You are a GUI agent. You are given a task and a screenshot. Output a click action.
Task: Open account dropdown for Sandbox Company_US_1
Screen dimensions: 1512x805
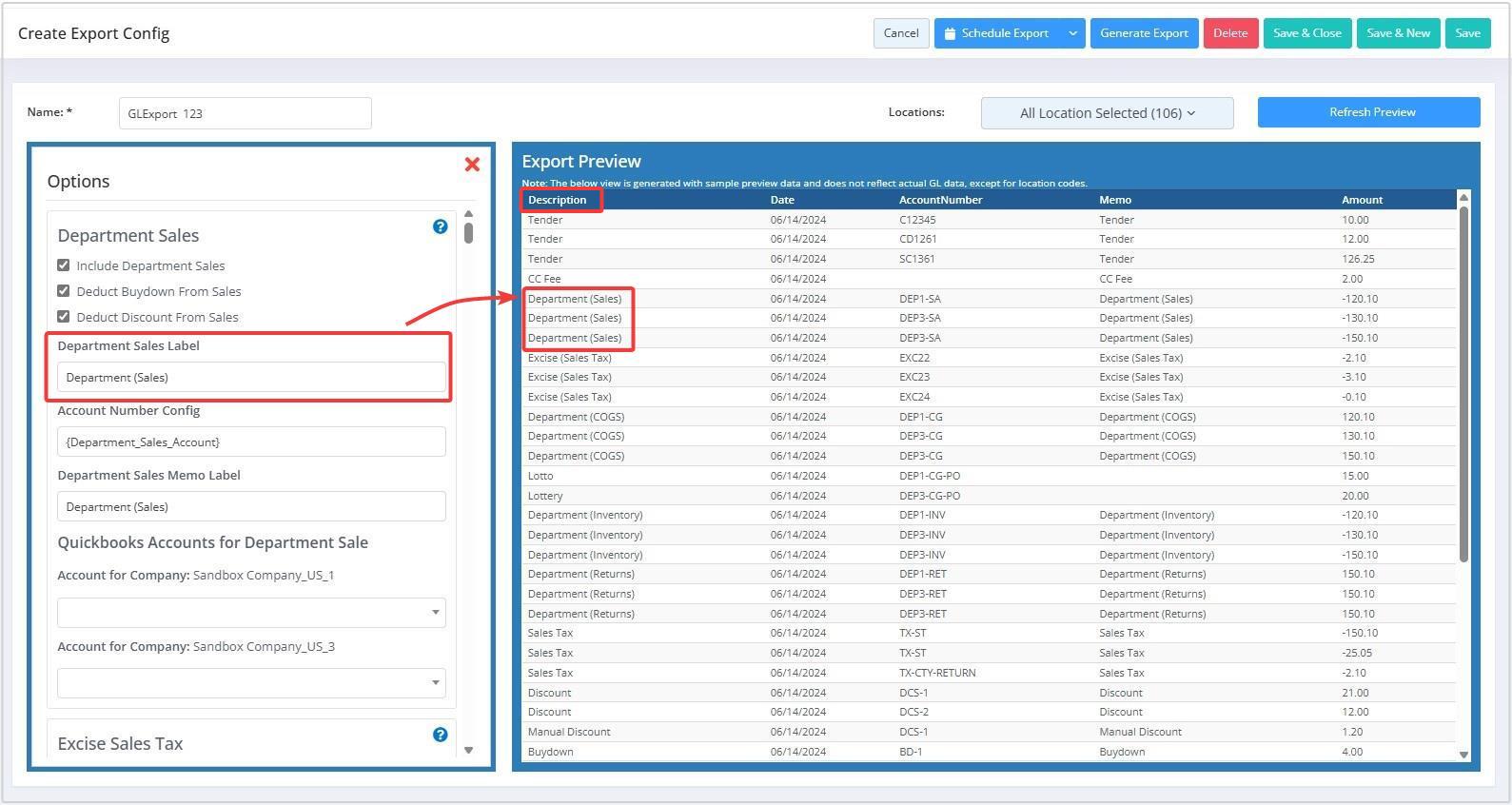[x=251, y=613]
